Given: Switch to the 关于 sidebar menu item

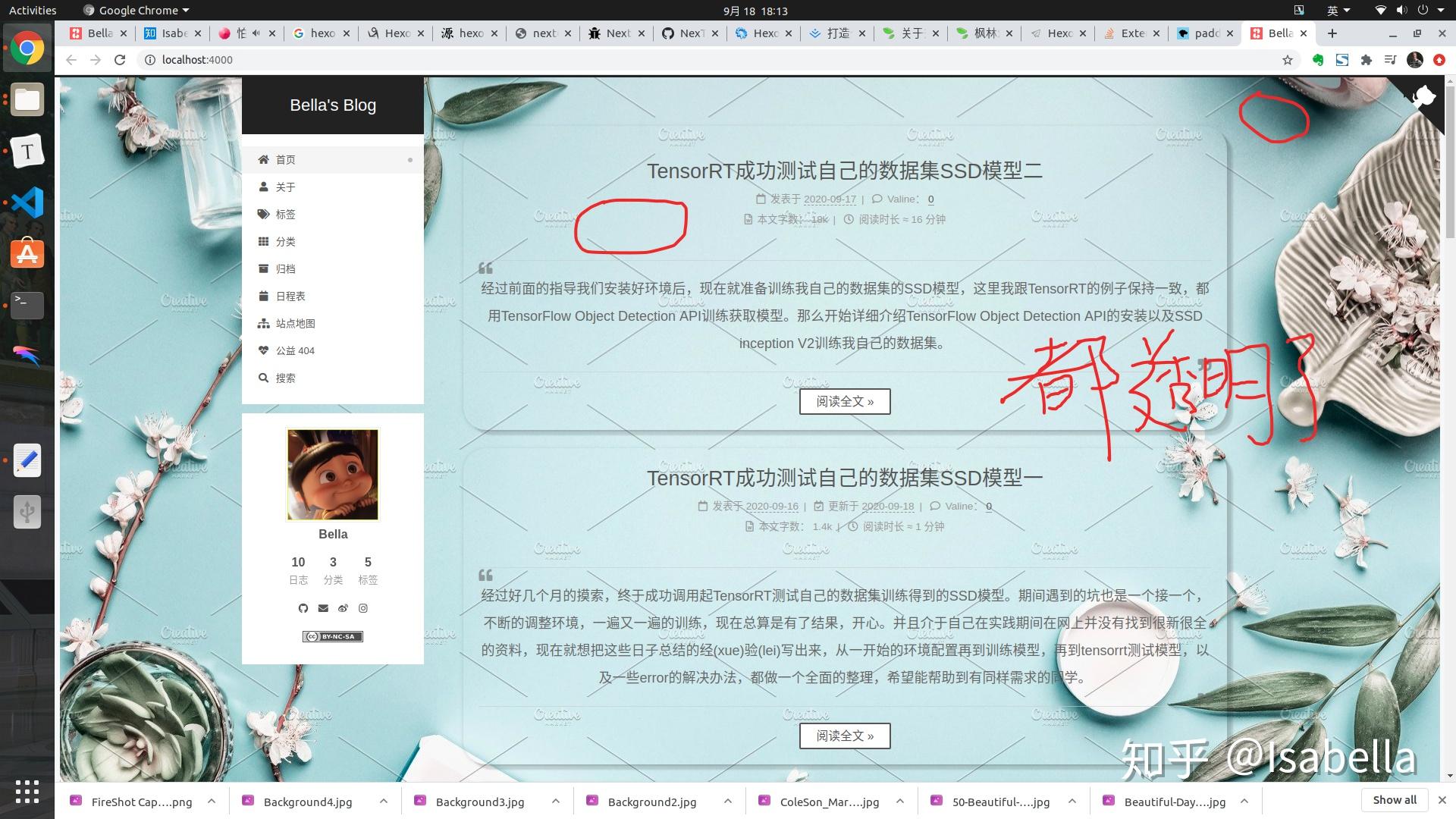Looking at the screenshot, I should 285,187.
